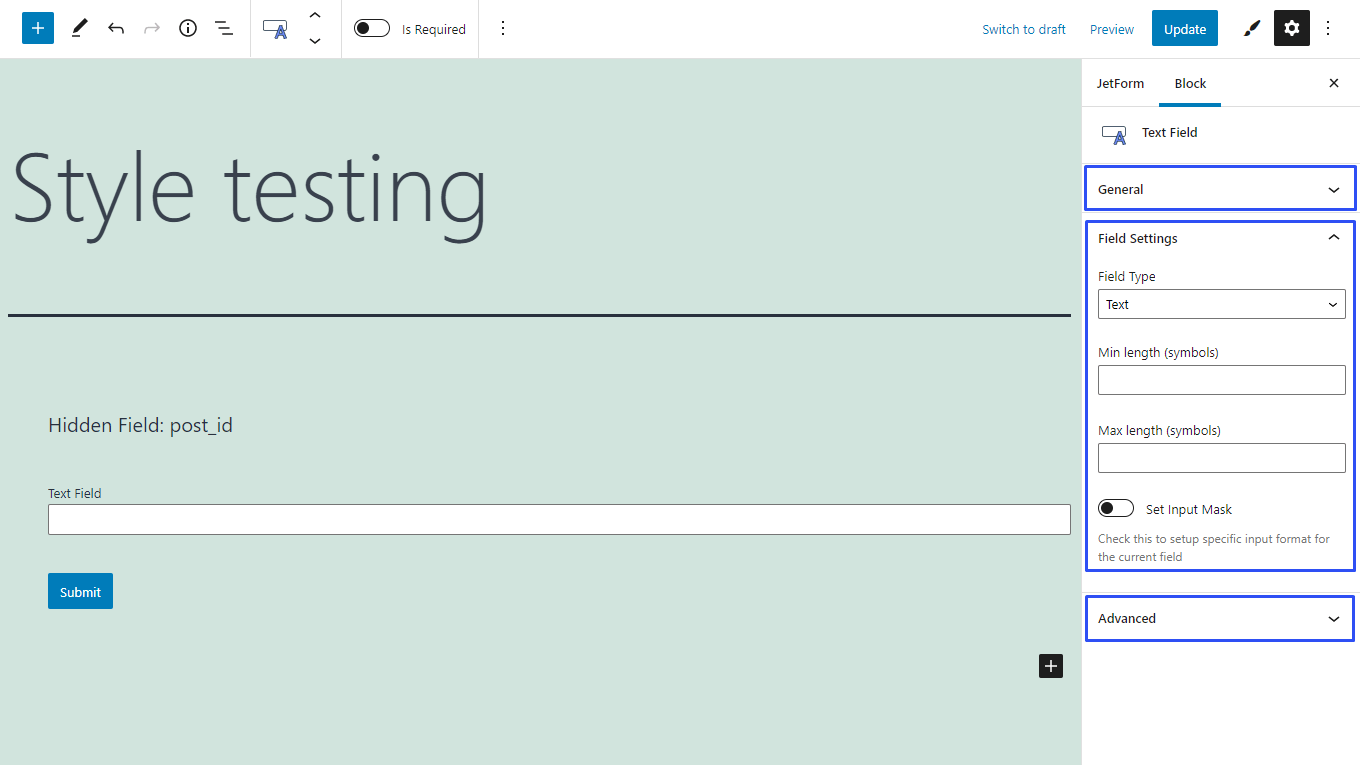The image size is (1360, 765).
Task: Click the Details information icon
Action: click(x=187, y=28)
